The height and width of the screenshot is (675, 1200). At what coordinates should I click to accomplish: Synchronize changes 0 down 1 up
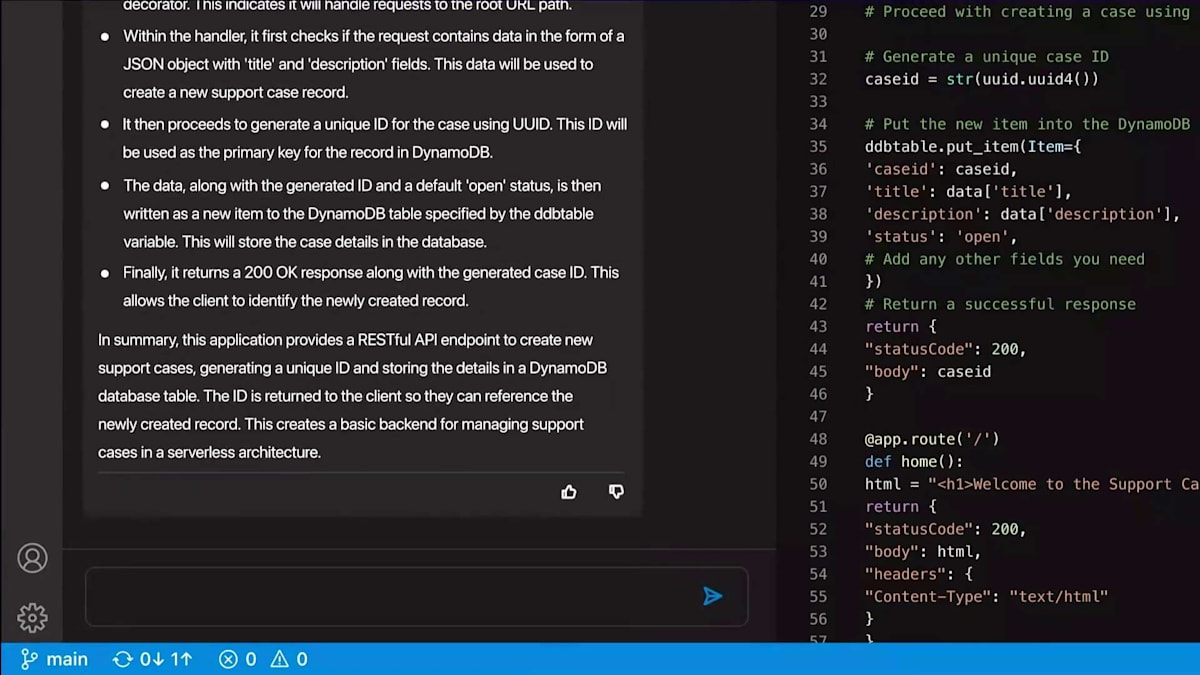153,659
